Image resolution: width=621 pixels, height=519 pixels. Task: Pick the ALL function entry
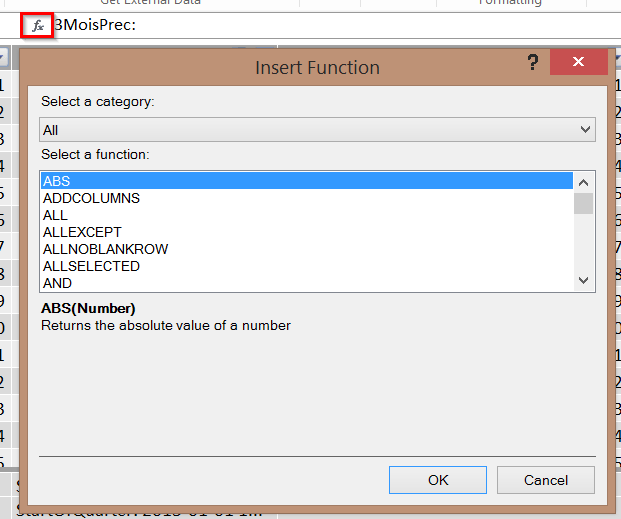(55, 215)
